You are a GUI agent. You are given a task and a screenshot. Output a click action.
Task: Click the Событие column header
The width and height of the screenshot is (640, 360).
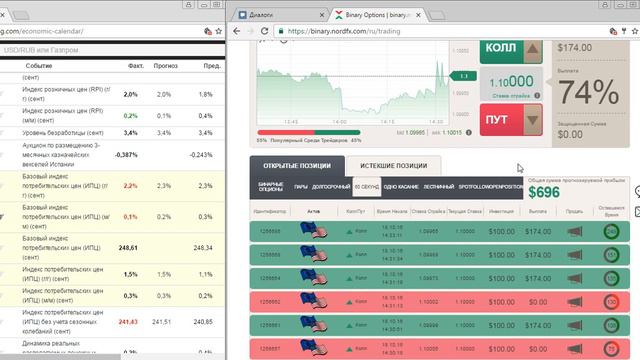tap(39, 66)
